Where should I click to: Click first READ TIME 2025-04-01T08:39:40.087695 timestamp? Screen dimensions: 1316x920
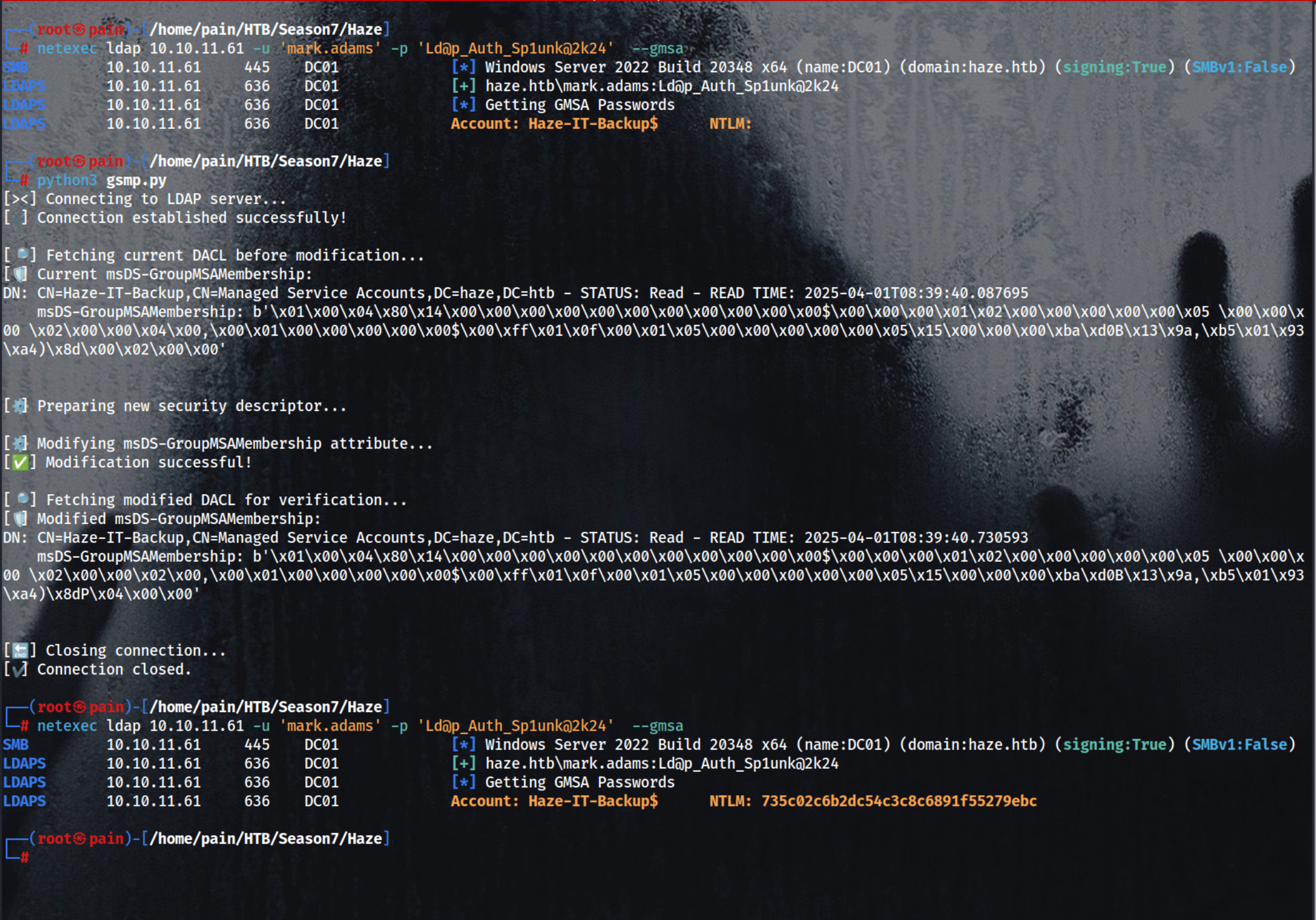(915, 293)
